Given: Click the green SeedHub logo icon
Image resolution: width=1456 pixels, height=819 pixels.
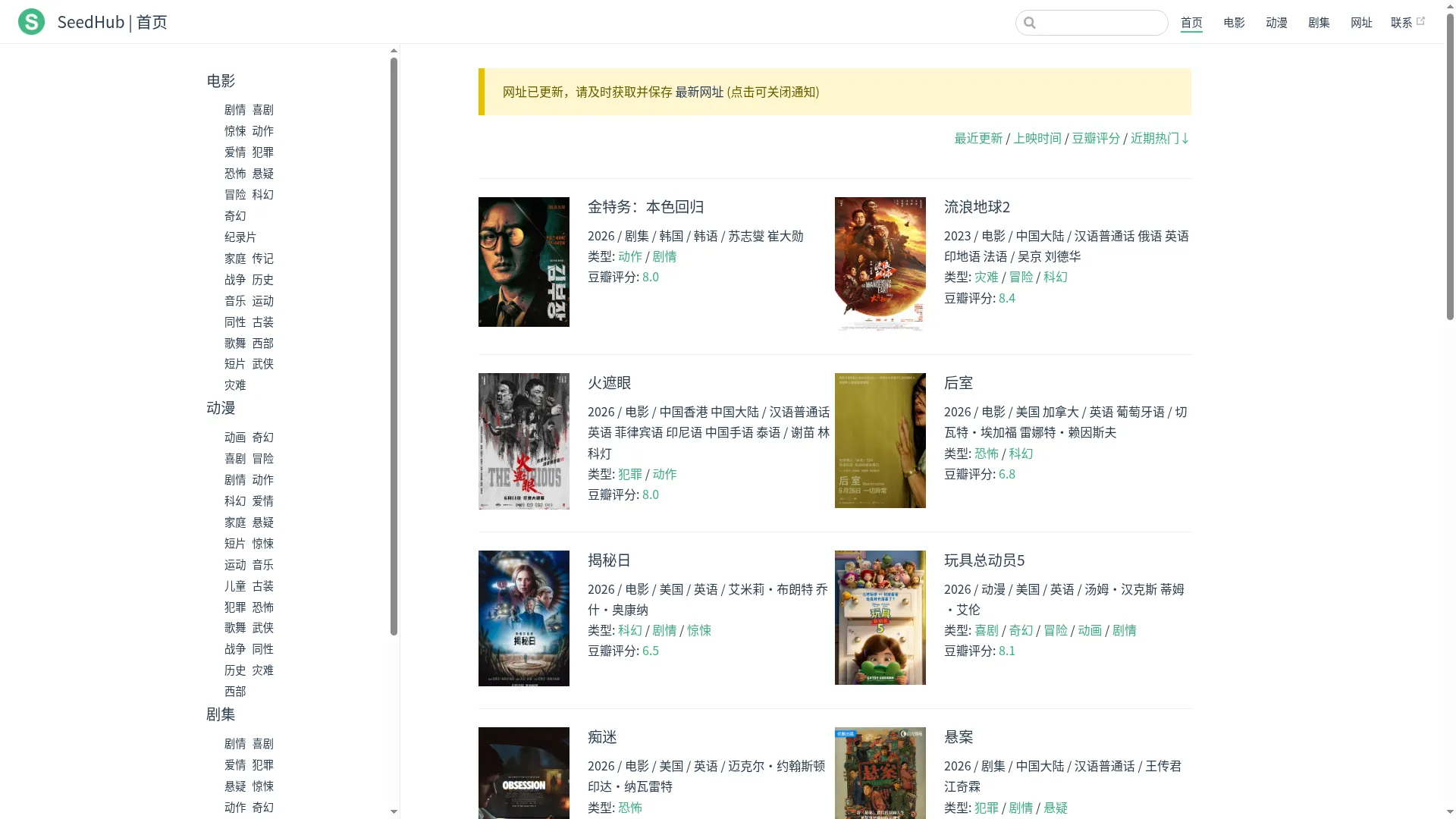Looking at the screenshot, I should click(31, 22).
